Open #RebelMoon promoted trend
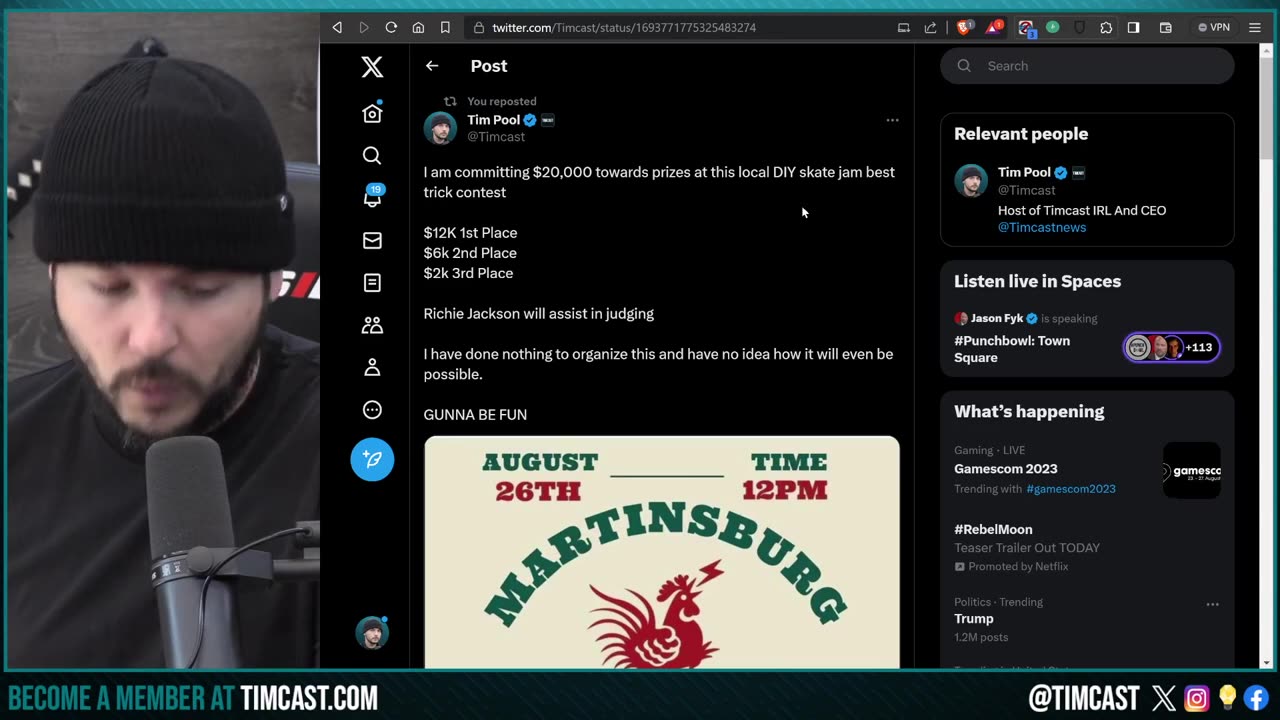The image size is (1280, 720). click(993, 529)
